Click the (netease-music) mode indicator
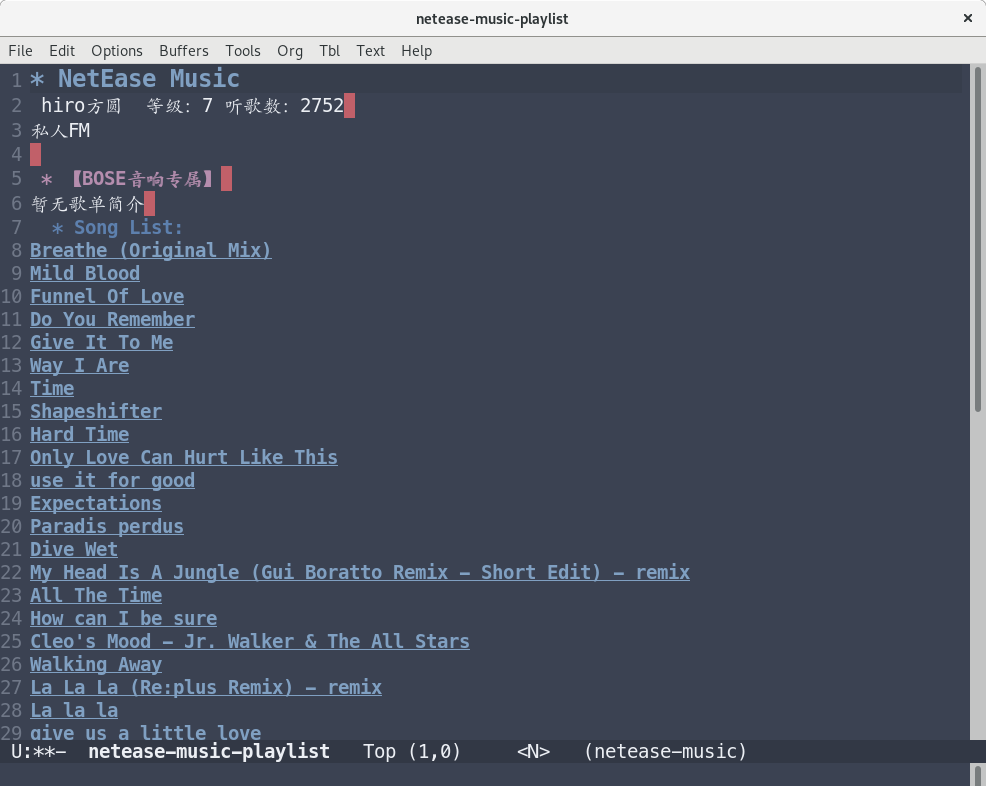The height and width of the screenshot is (786, 986). point(665,751)
